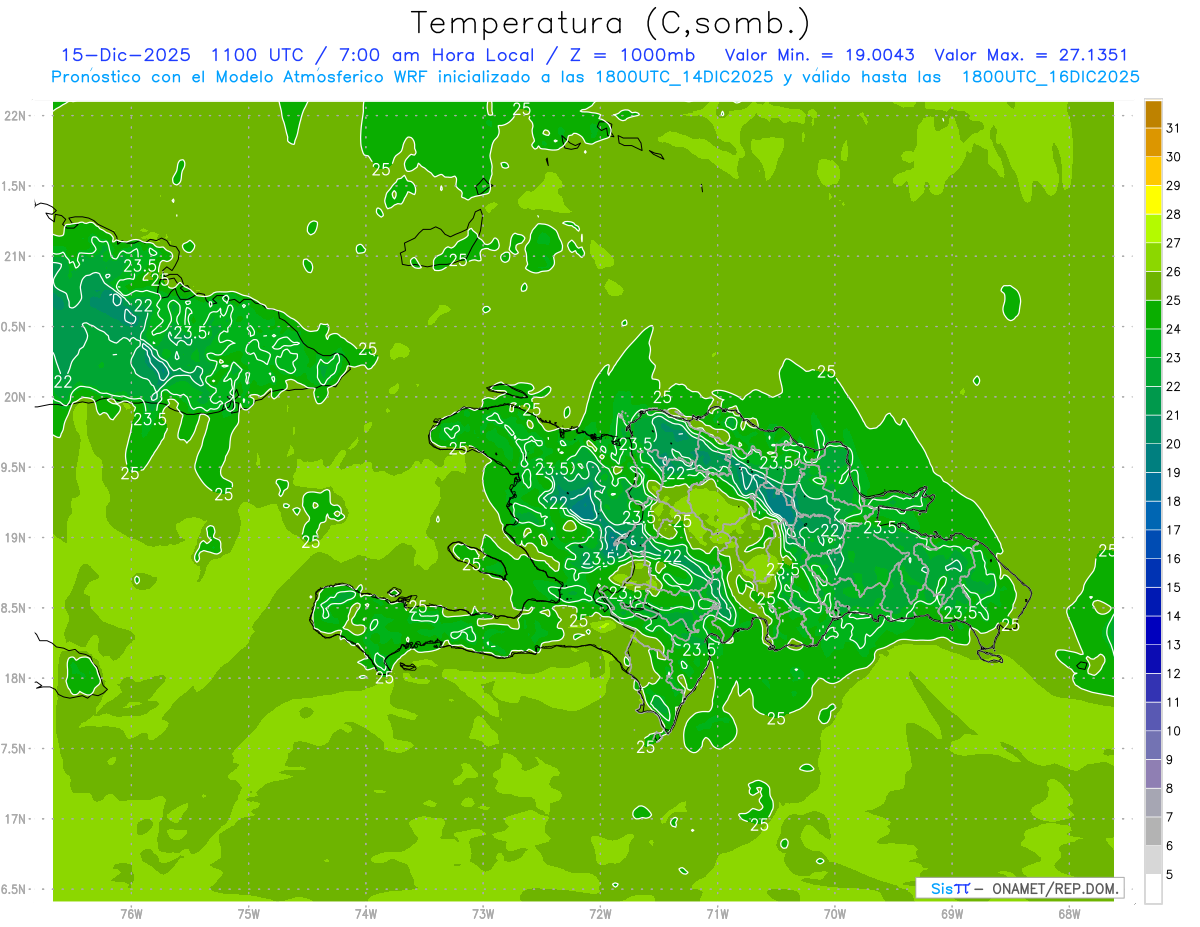Click the 20N latitude axis label
Screen dimensions: 1200x927
(15, 397)
